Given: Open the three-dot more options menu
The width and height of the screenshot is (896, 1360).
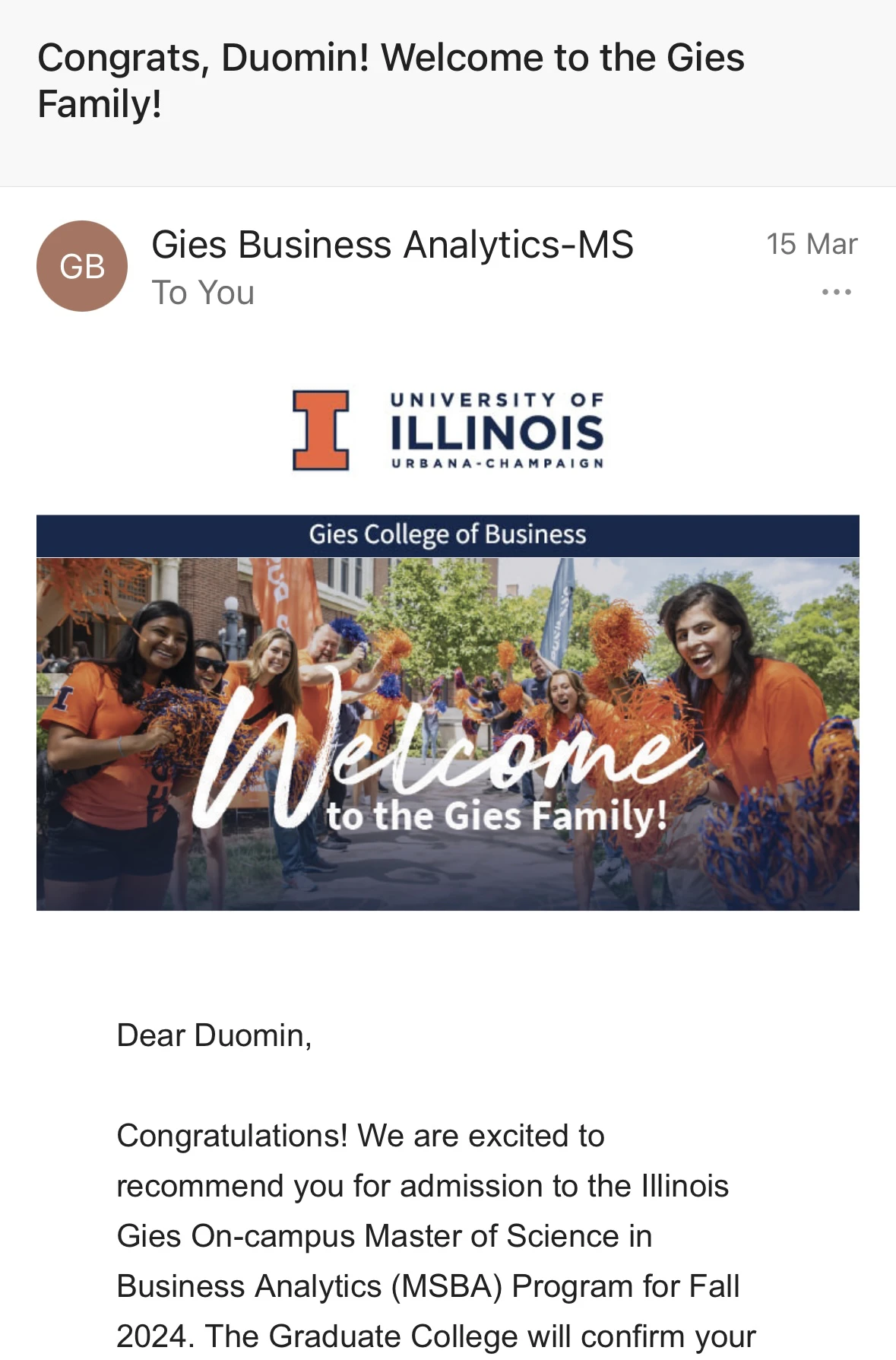Looking at the screenshot, I should click(836, 292).
